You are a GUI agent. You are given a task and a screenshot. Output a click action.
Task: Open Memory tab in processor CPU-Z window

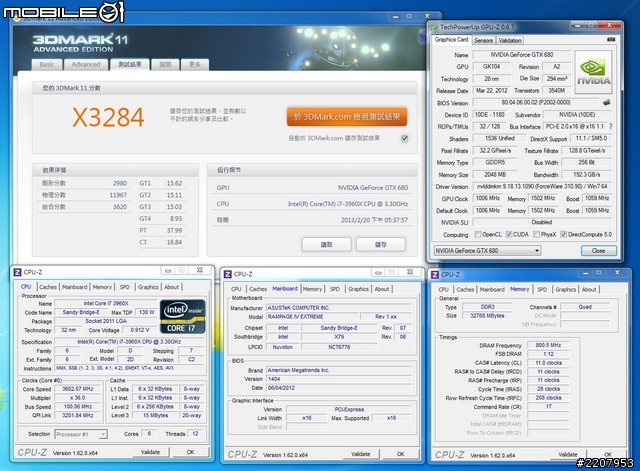point(102,287)
